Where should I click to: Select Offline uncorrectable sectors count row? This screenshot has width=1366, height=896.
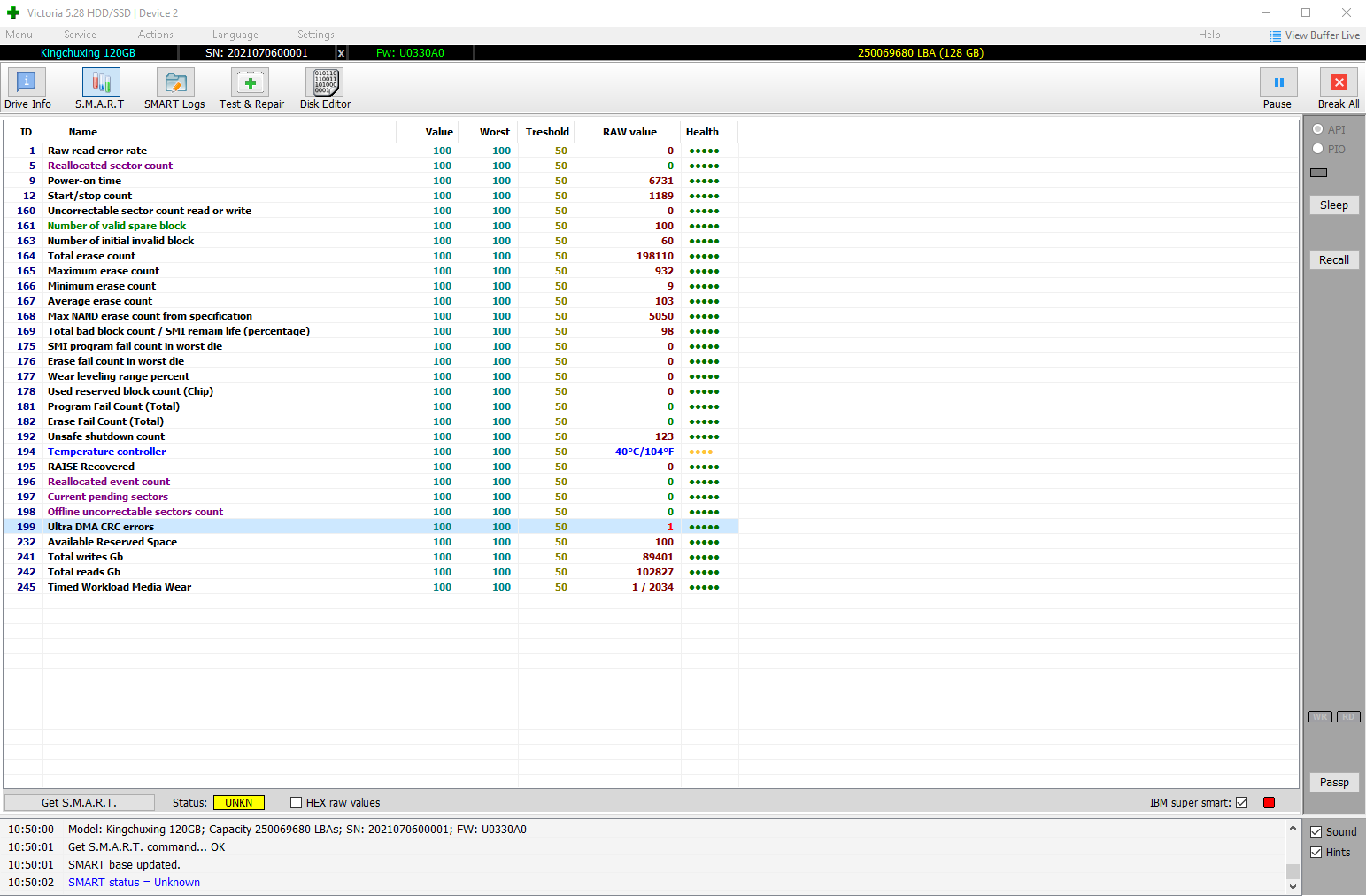click(371, 512)
